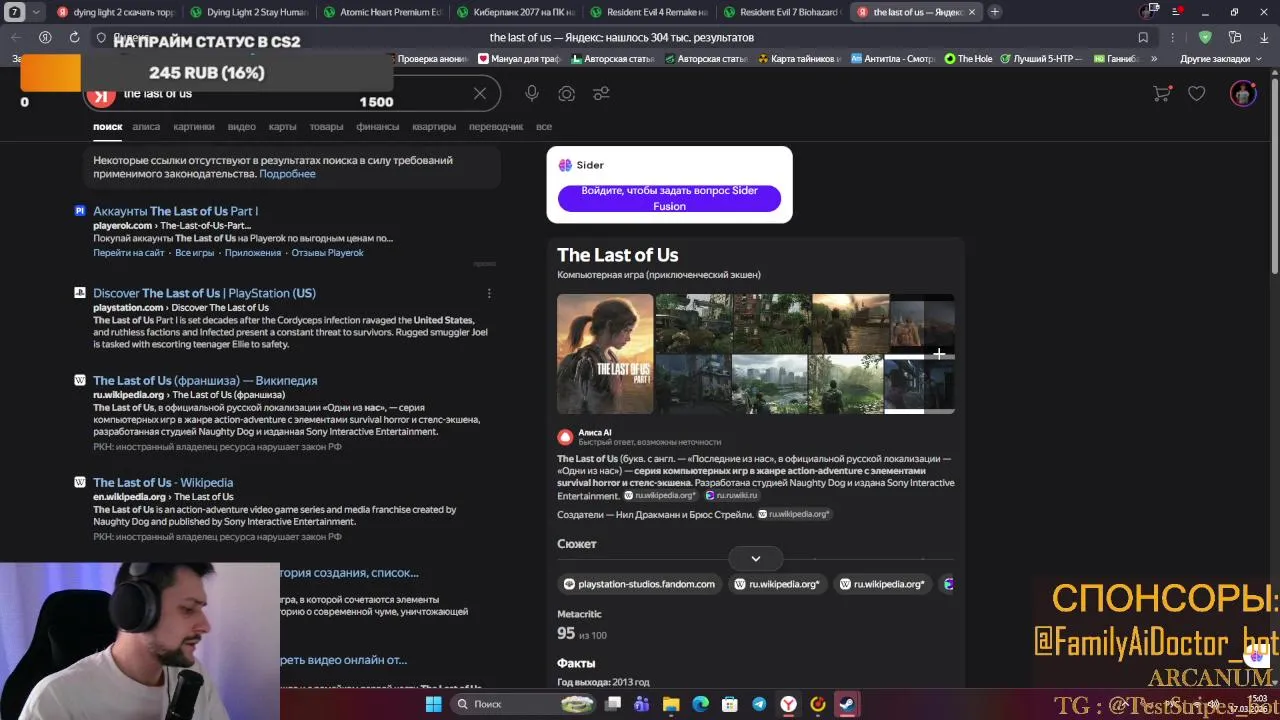Open Windows Start menu

(x=434, y=704)
